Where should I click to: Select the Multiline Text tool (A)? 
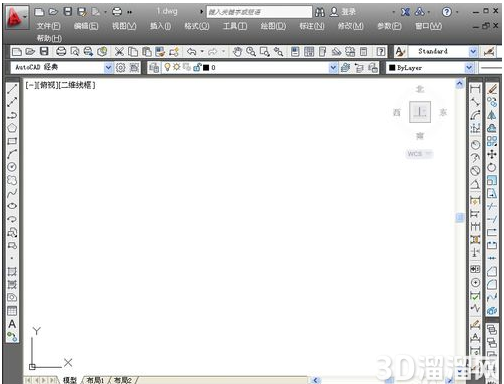[x=12, y=324]
